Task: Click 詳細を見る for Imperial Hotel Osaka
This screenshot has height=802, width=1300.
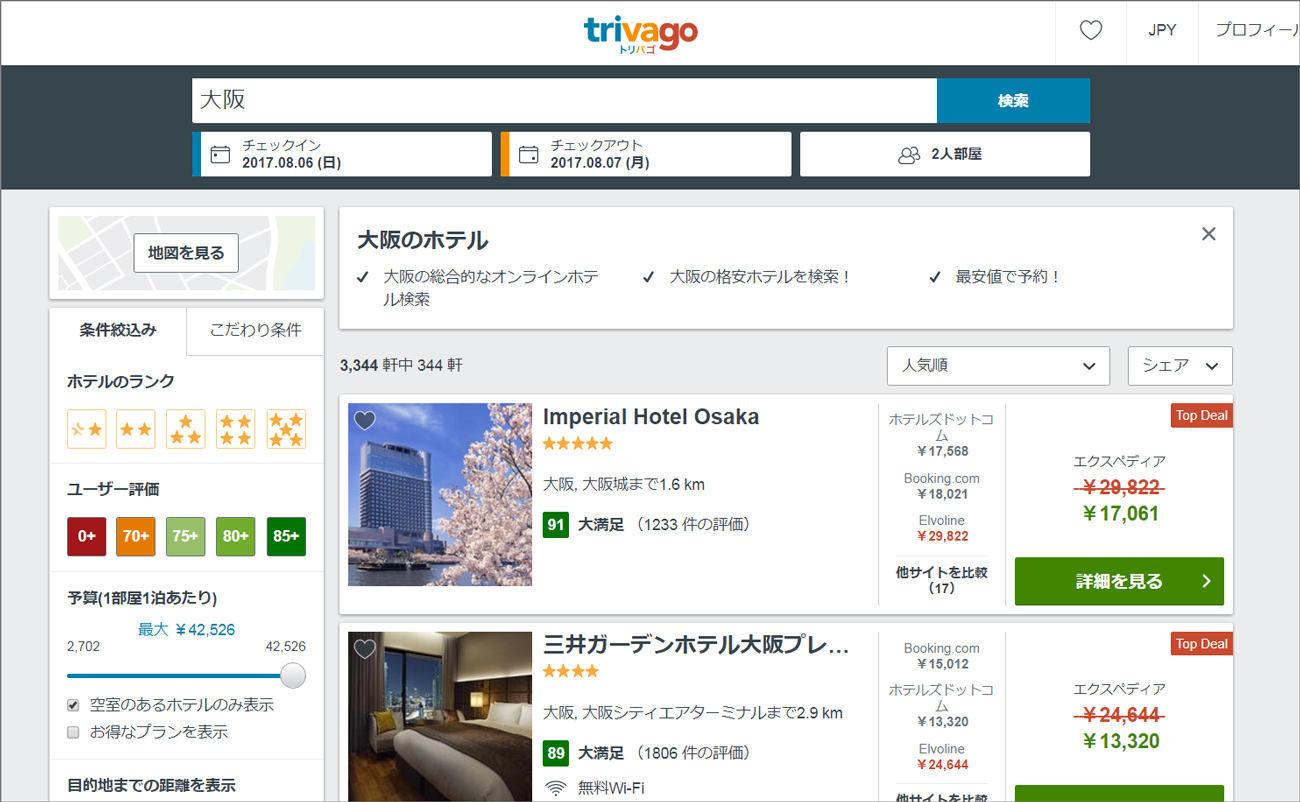Action: tap(1119, 581)
